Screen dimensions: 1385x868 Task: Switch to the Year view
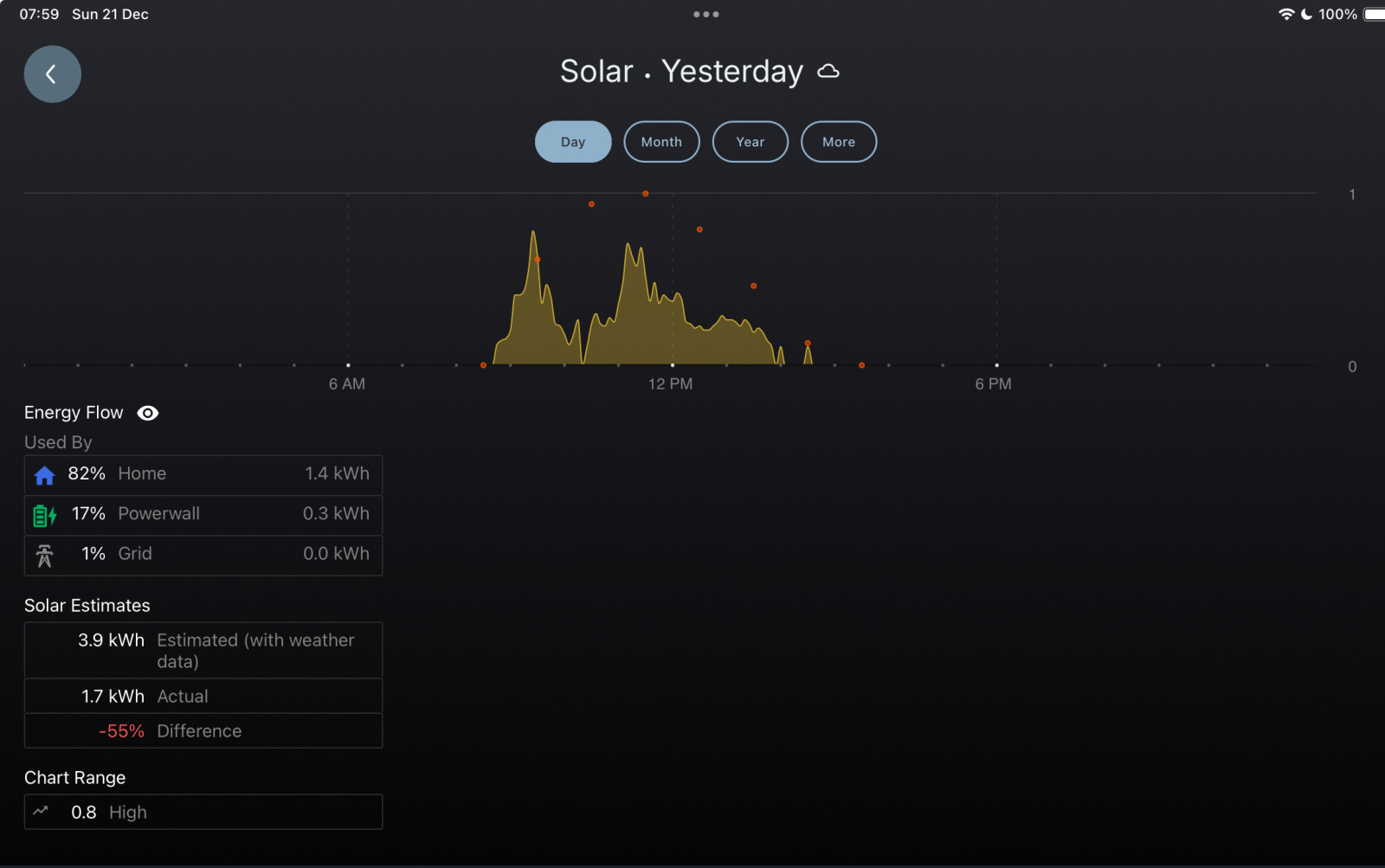(750, 142)
